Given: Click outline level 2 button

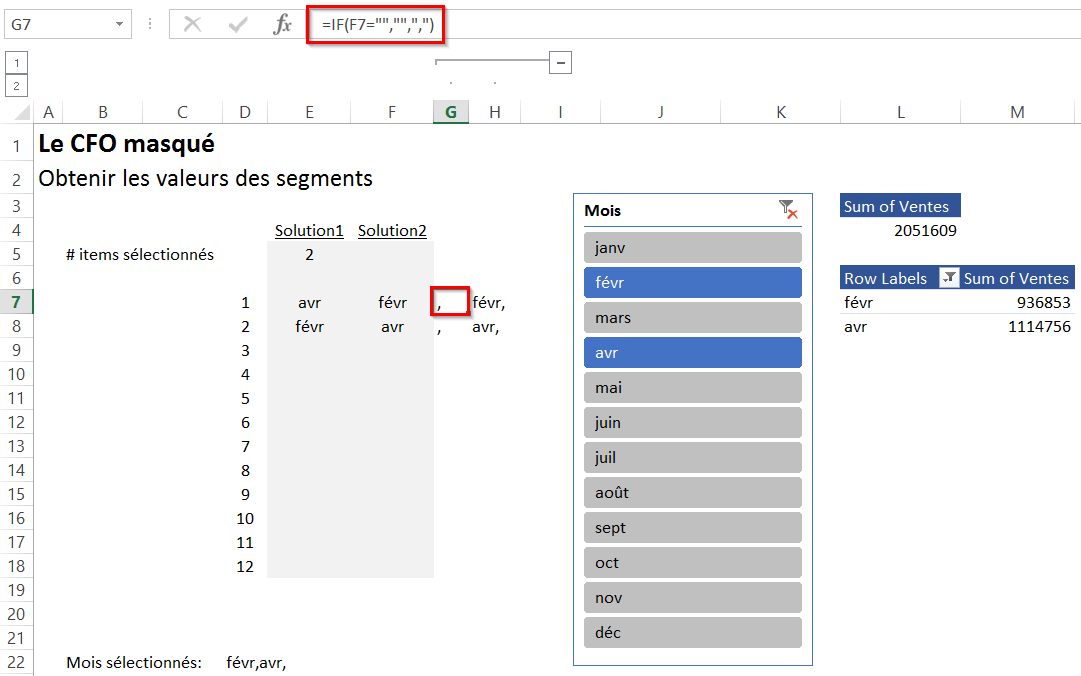Looking at the screenshot, I should click(17, 86).
